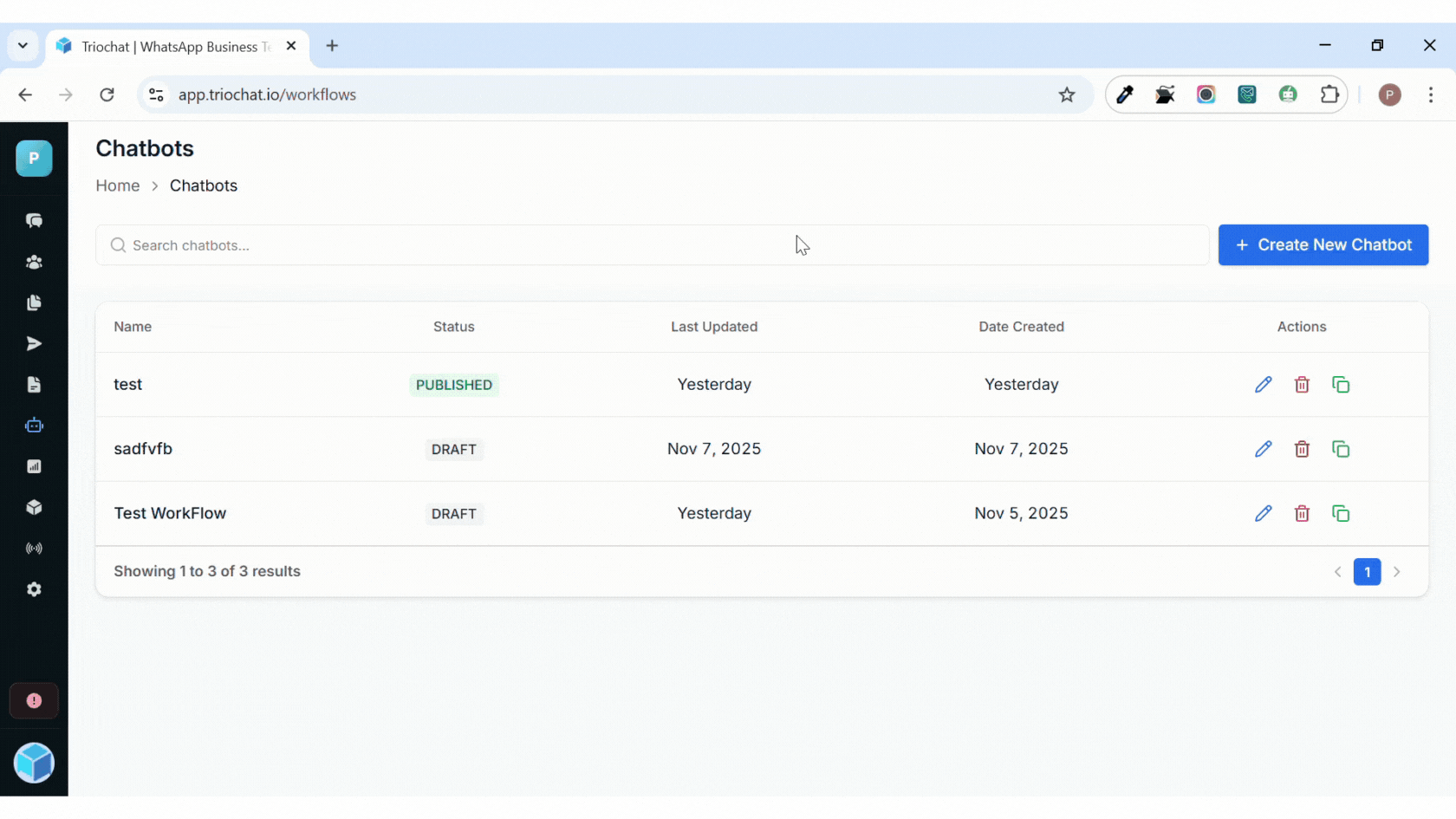
Task: Navigate Home via the breadcrumb link
Action: (x=117, y=185)
